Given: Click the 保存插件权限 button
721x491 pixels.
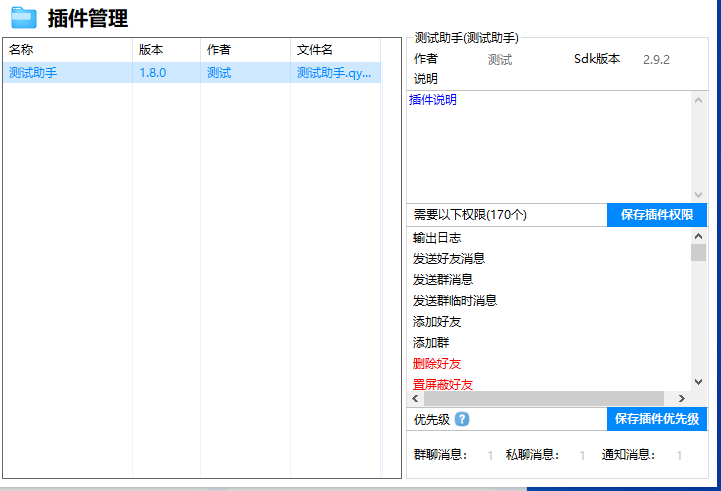Looking at the screenshot, I should [657, 215].
